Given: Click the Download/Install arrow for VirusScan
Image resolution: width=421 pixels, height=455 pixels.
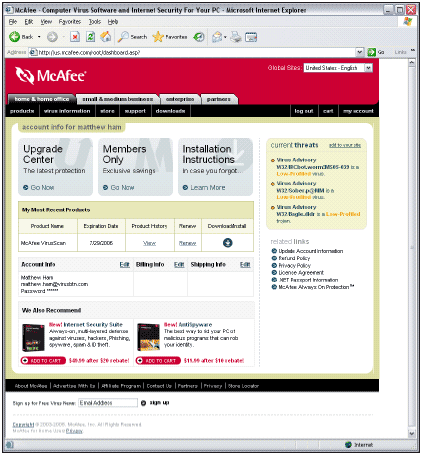Looking at the screenshot, I should tap(228, 243).
